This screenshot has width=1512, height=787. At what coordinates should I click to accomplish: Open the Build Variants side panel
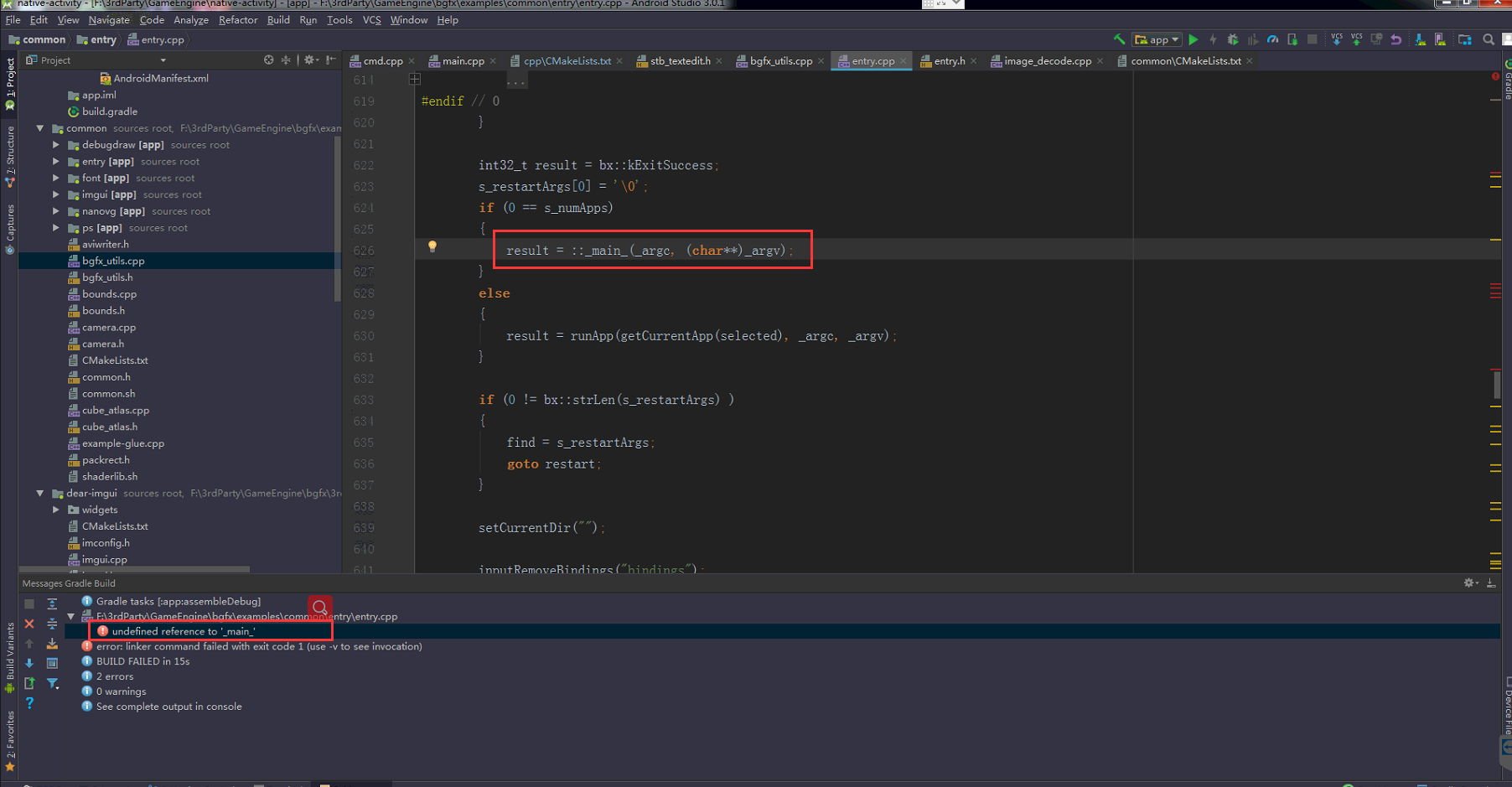[x=9, y=657]
